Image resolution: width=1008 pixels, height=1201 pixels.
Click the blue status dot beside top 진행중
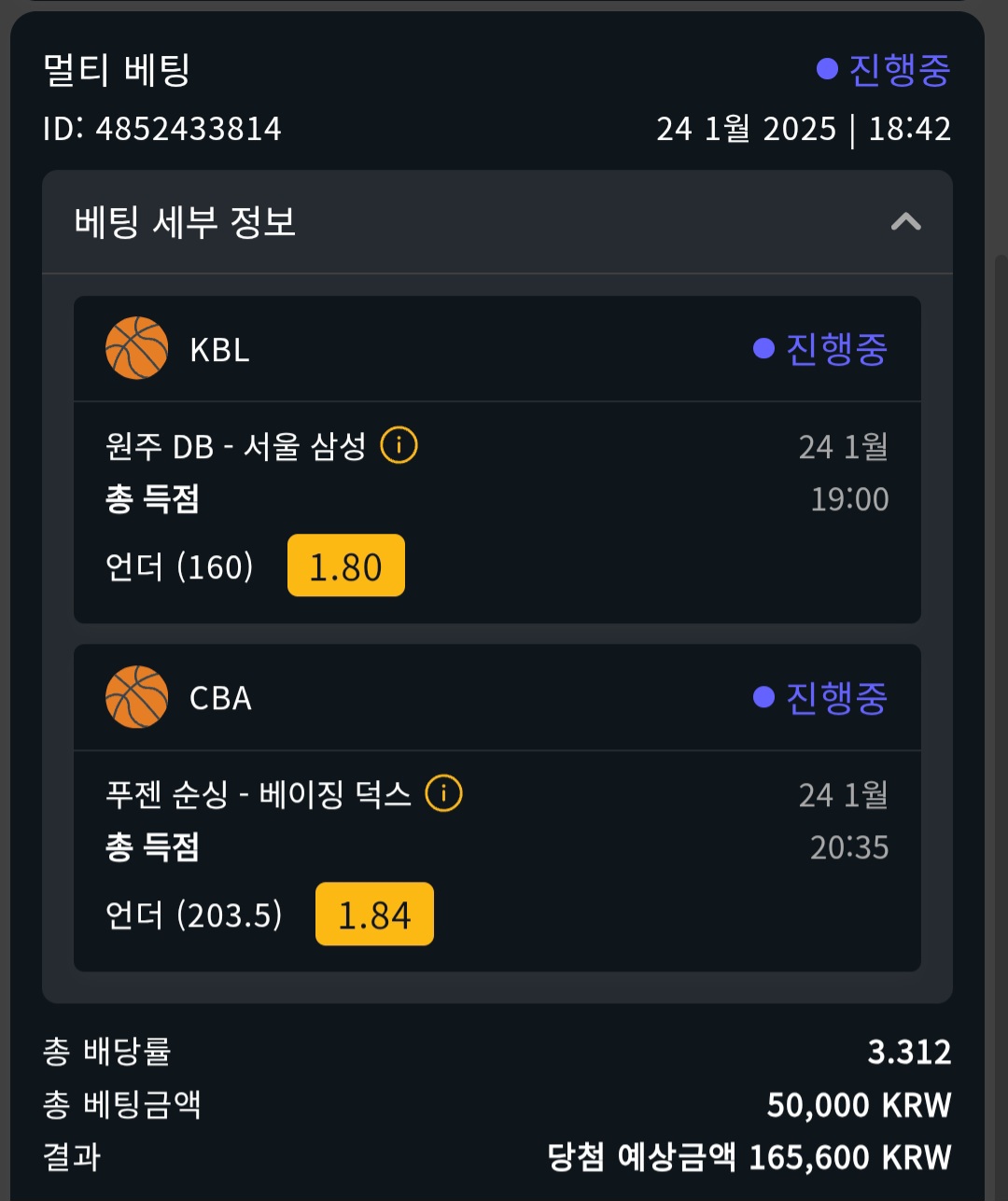coord(827,69)
